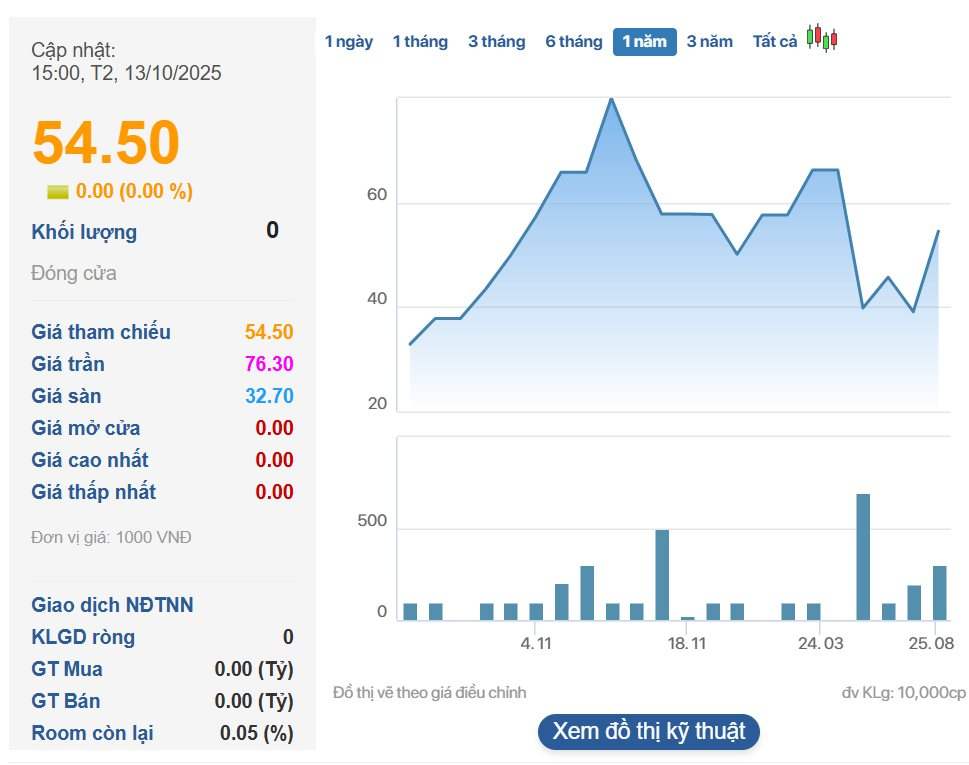Click the Giá sàn value 32.70

pyautogui.click(x=269, y=396)
